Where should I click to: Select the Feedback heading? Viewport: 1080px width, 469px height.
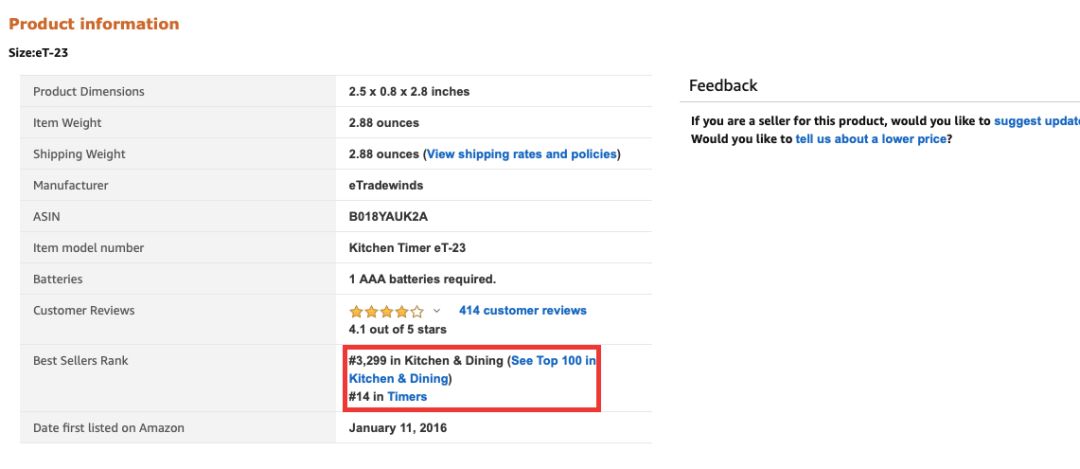(723, 86)
